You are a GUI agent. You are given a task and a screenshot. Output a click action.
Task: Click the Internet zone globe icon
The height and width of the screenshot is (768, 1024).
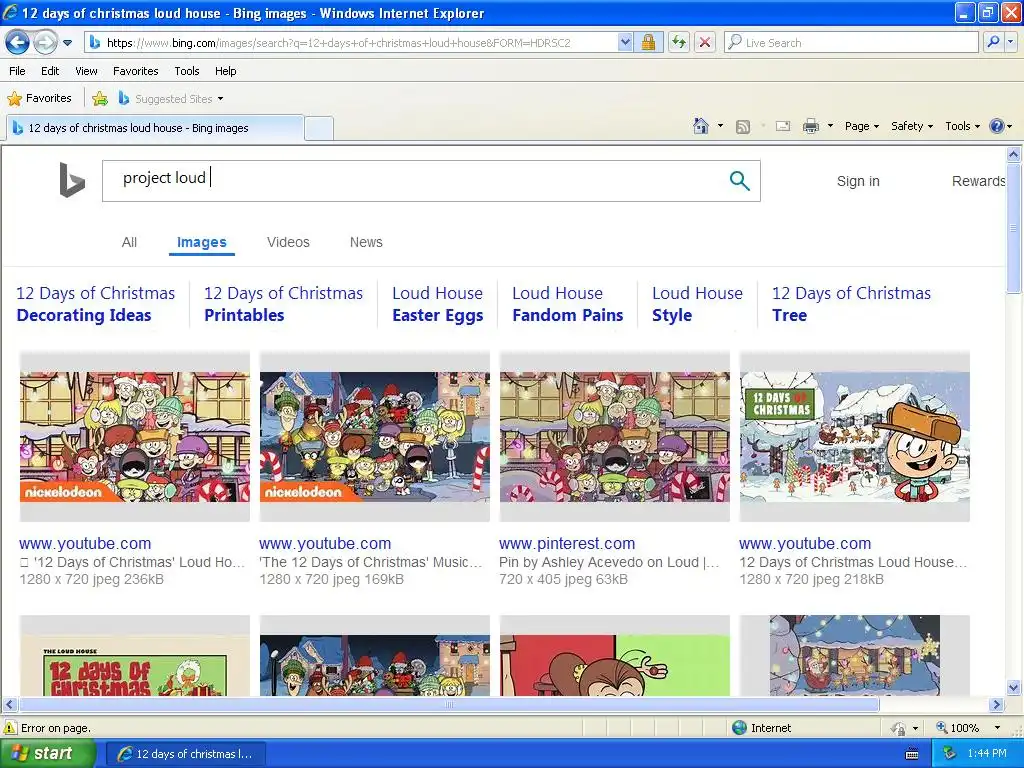tap(739, 728)
